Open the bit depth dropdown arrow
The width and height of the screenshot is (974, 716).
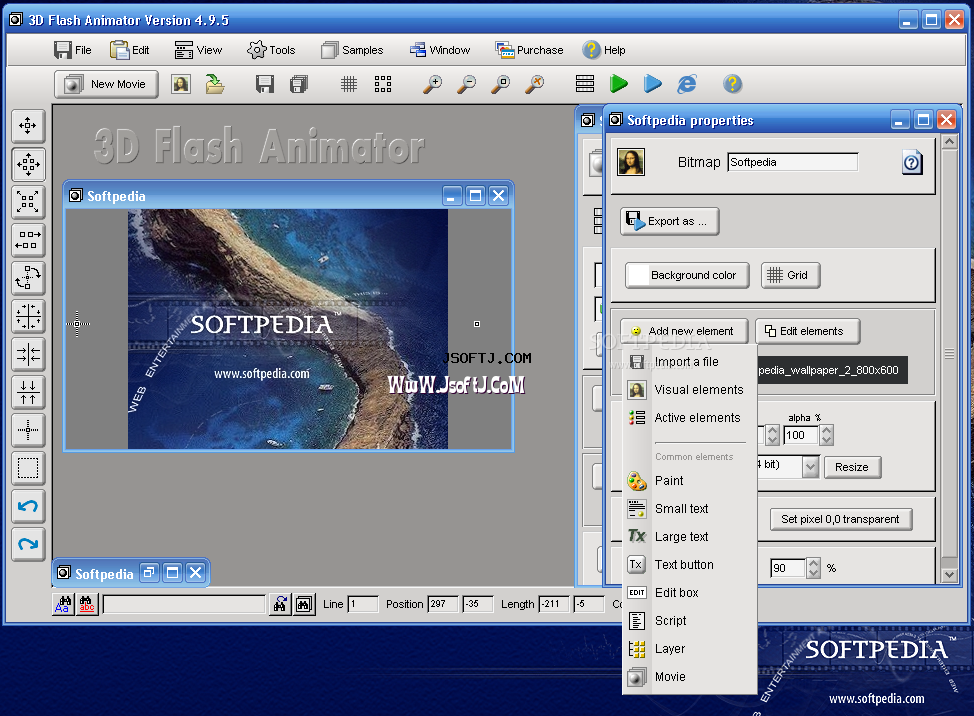tap(811, 466)
